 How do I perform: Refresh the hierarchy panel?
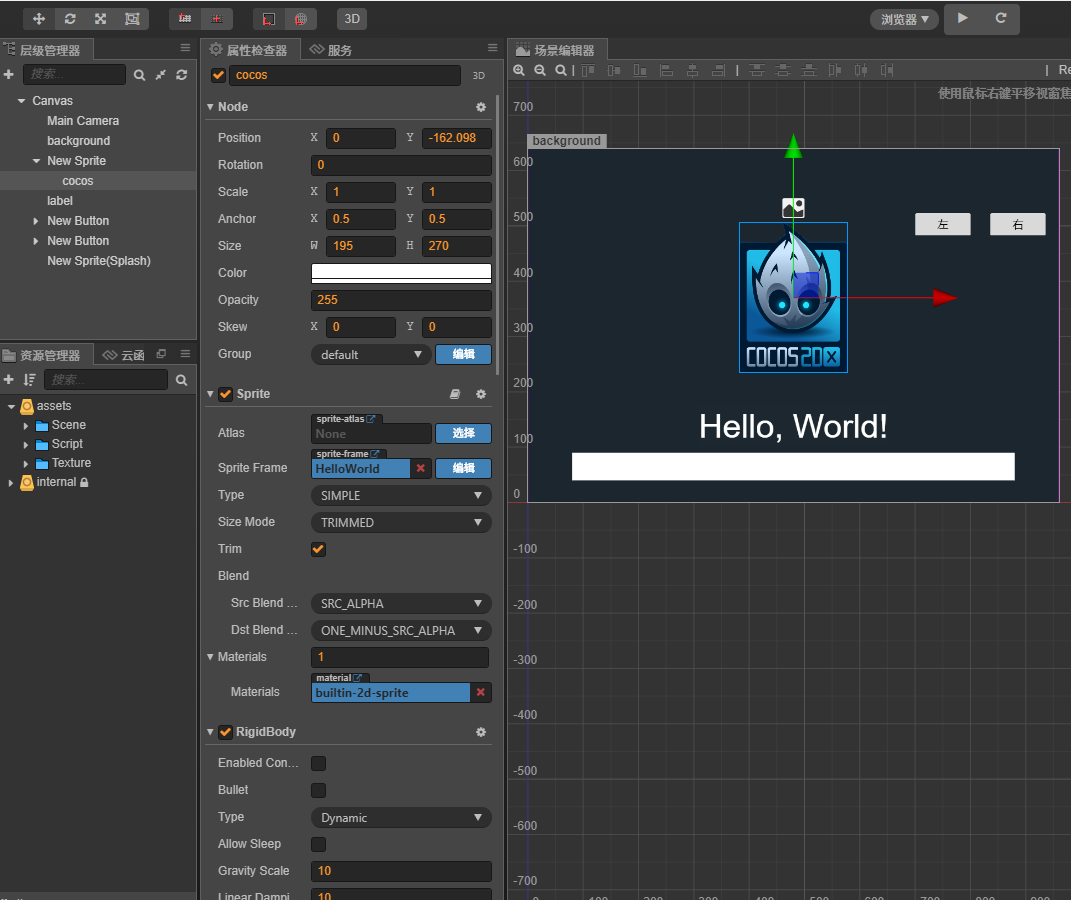[182, 75]
